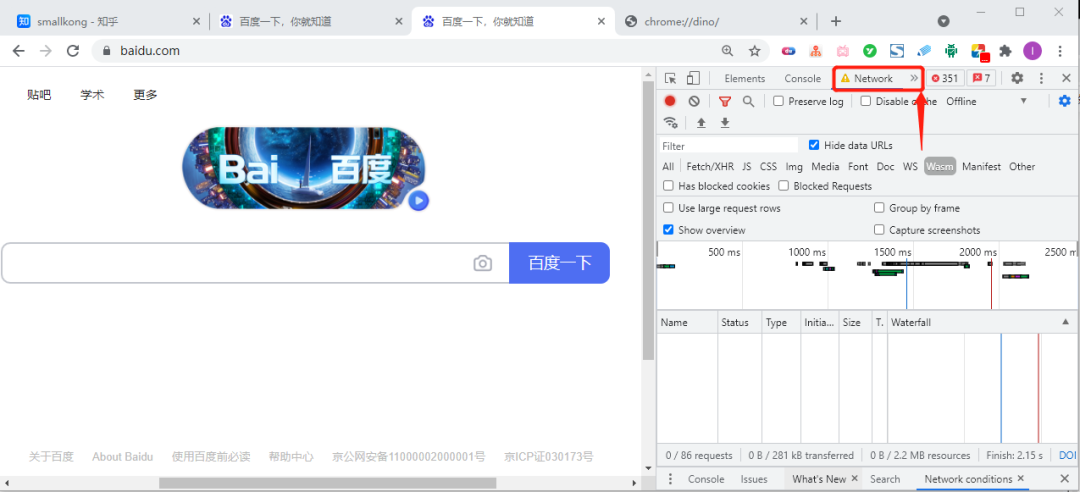Toggle the Disable cache checkbox
The height and width of the screenshot is (492, 1080).
click(866, 101)
